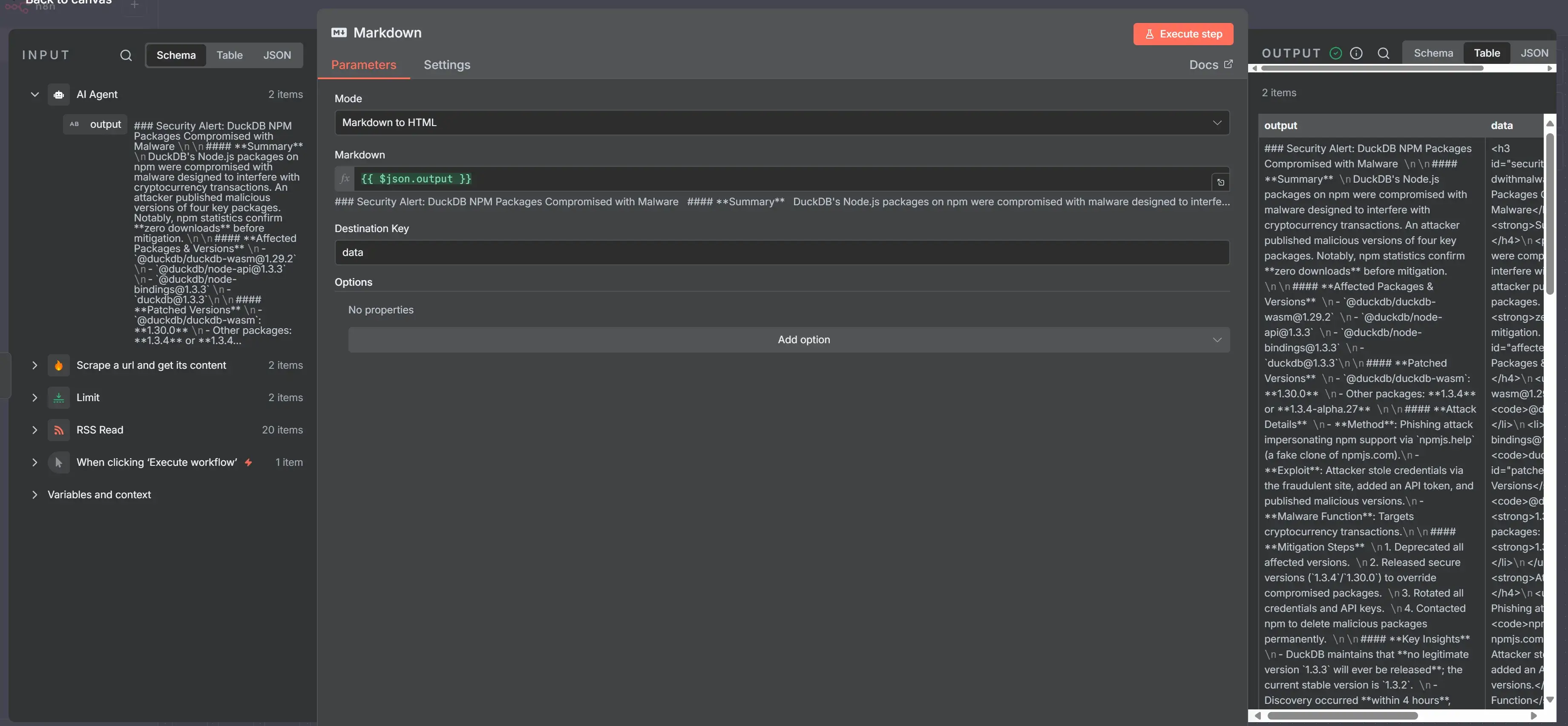
Task: Expand the Scrape a url and get its content node
Action: [35, 365]
